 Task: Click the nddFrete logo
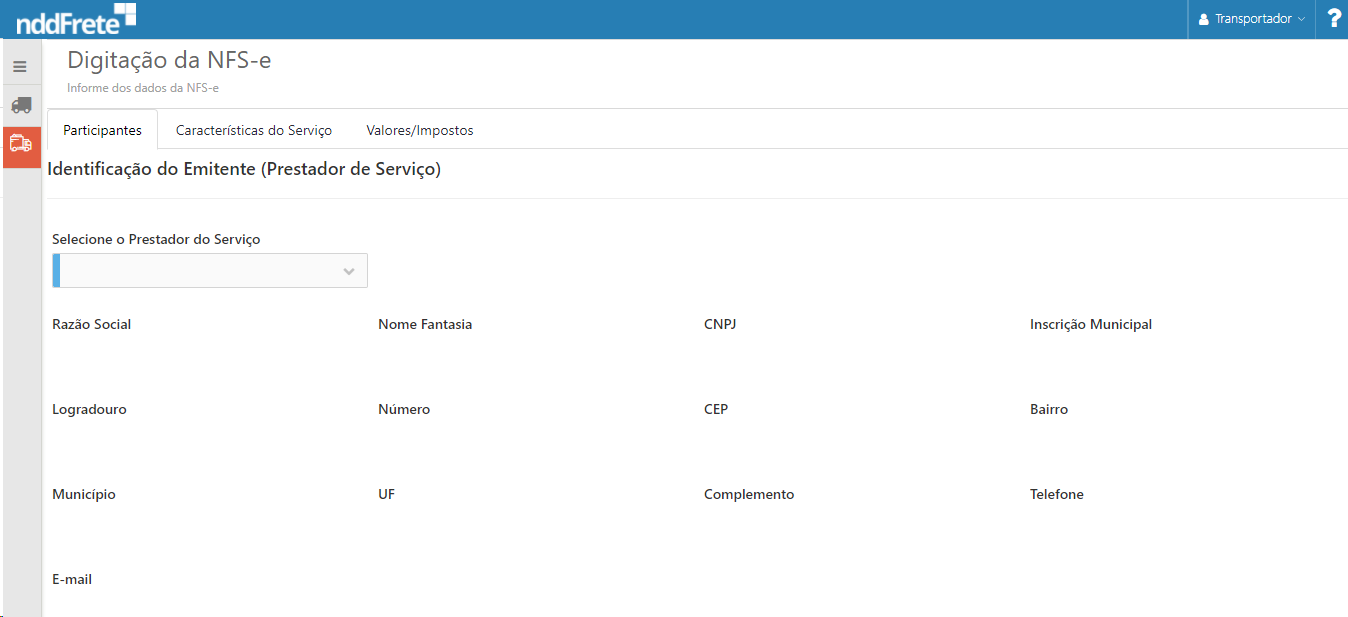pyautogui.click(x=76, y=19)
